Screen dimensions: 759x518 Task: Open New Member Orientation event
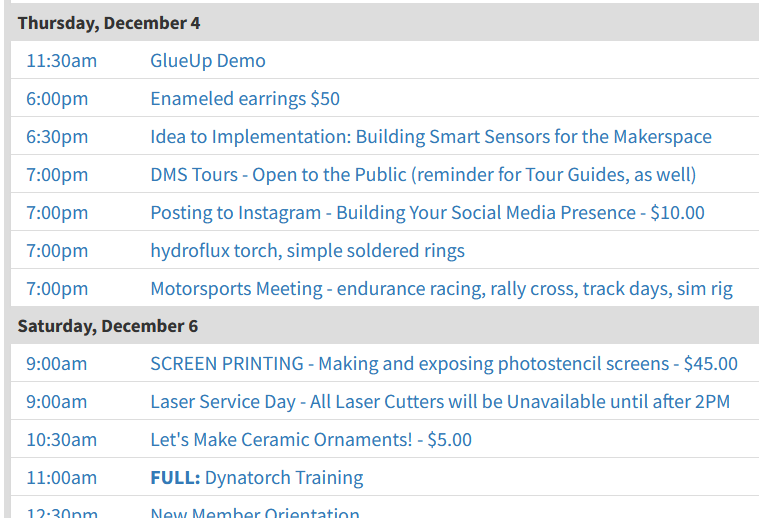click(255, 512)
